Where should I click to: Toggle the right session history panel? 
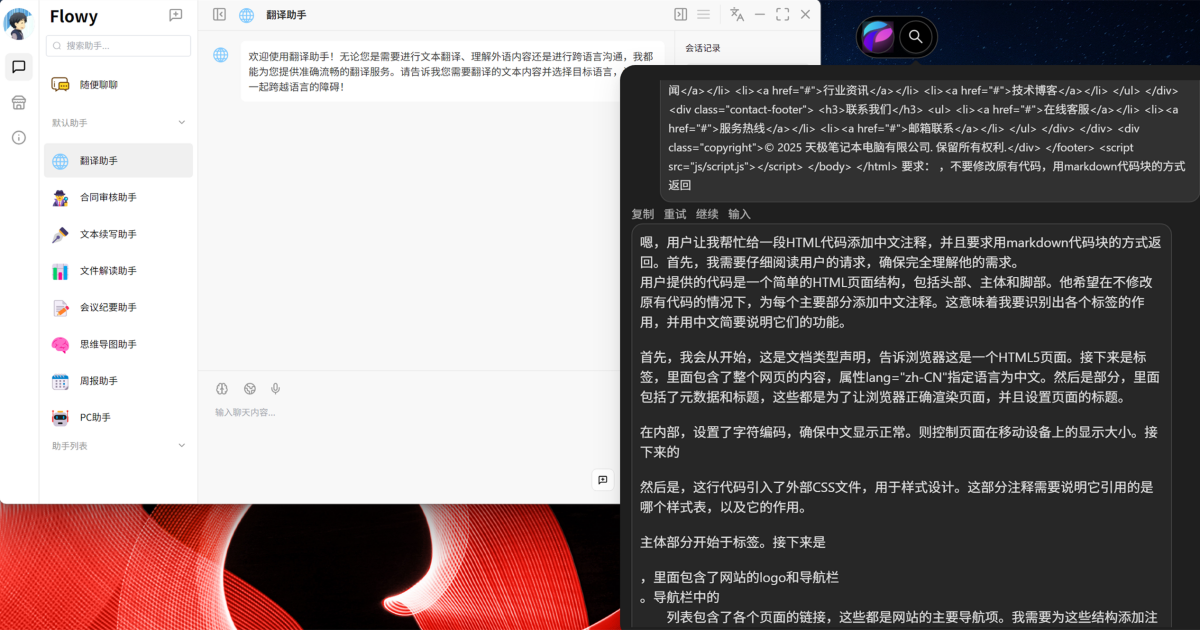[680, 14]
